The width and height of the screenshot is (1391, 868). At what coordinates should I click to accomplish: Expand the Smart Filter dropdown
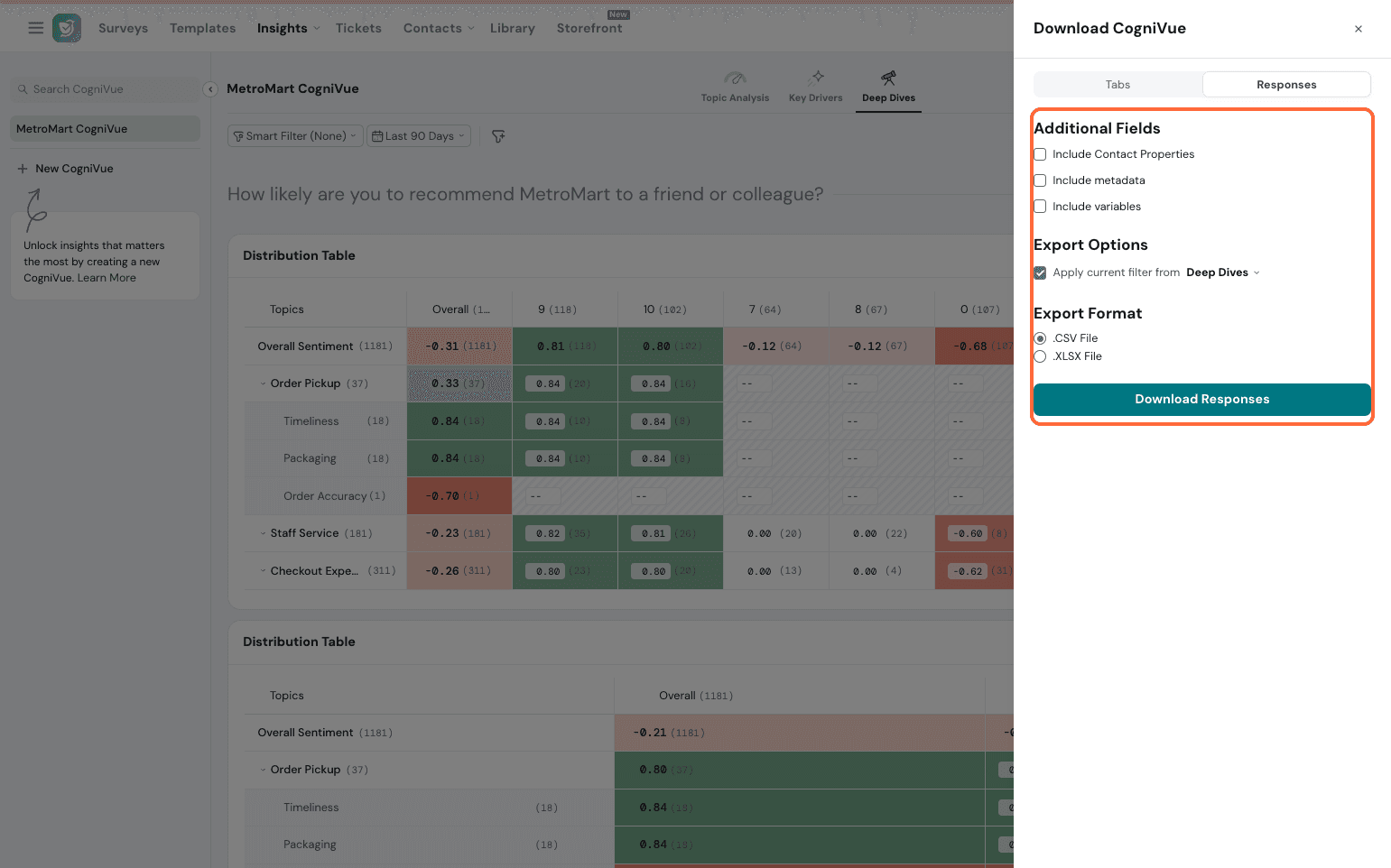[x=295, y=136]
